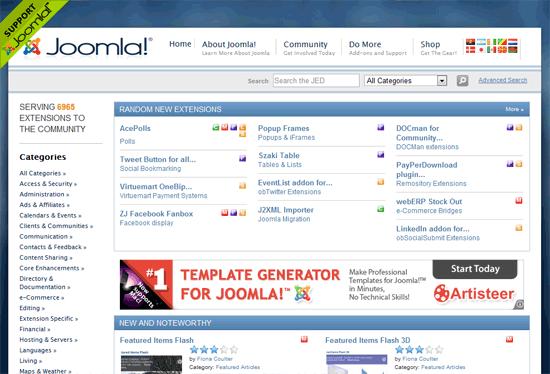Select the diagonal green-yellow-red Congo flag
Image resolution: width=550 pixels, height=374 pixels.
pyautogui.click(x=502, y=42)
